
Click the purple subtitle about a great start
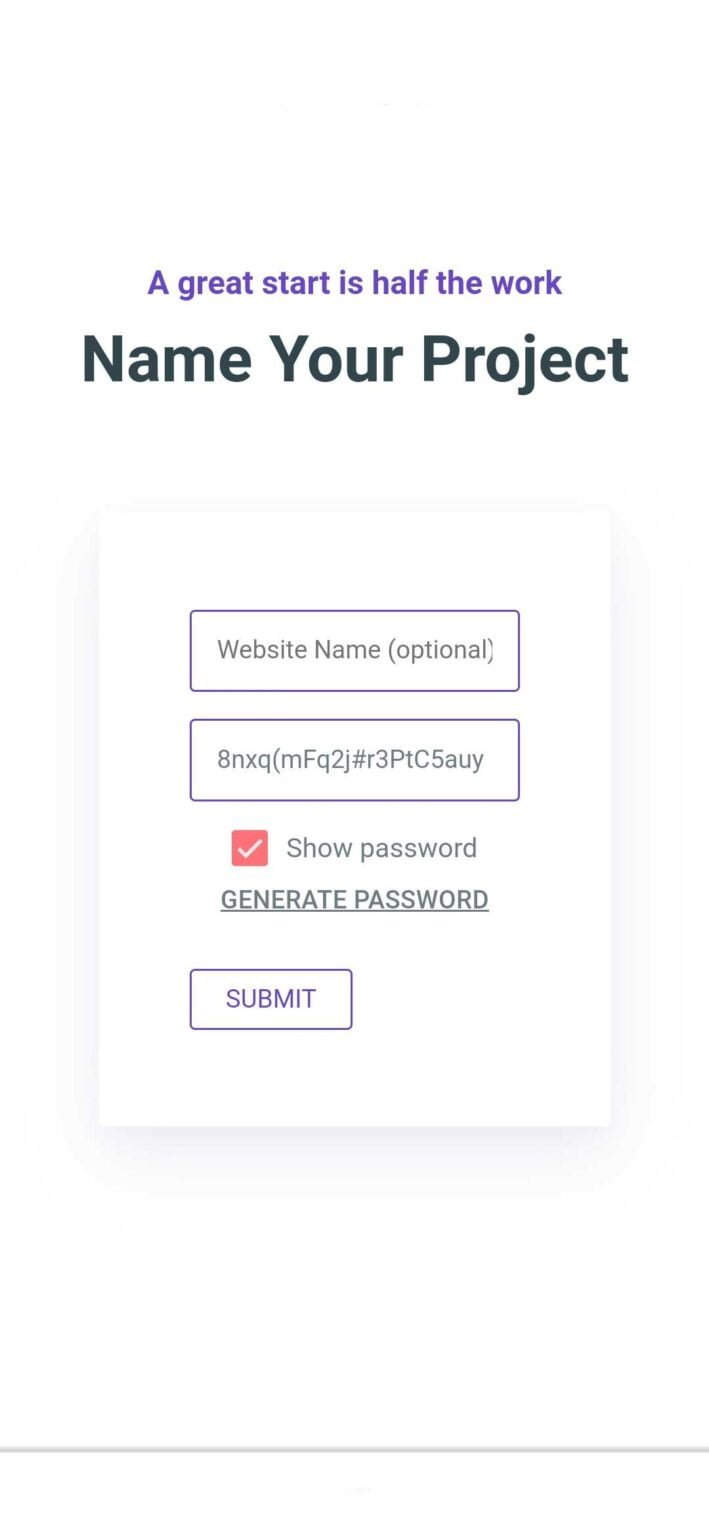coord(354,283)
